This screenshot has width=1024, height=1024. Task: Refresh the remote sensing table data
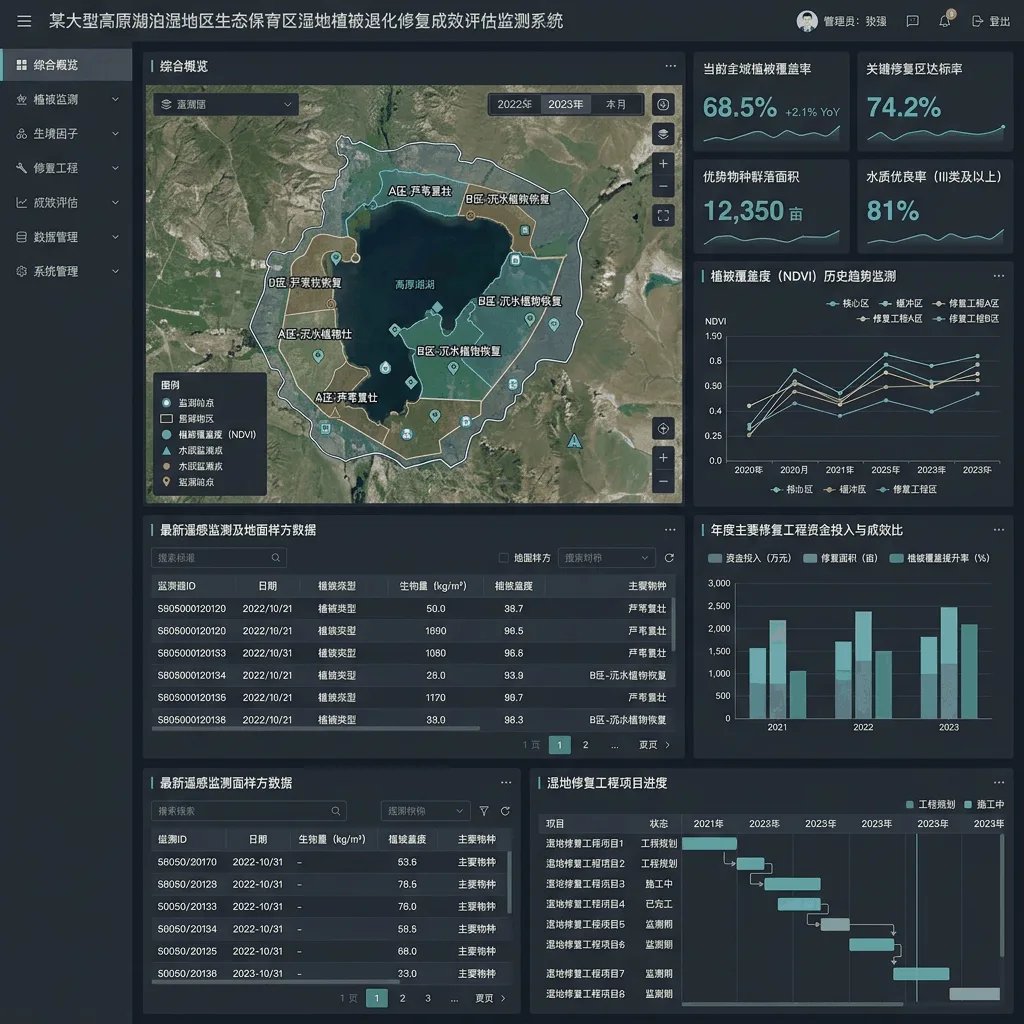(x=669, y=558)
